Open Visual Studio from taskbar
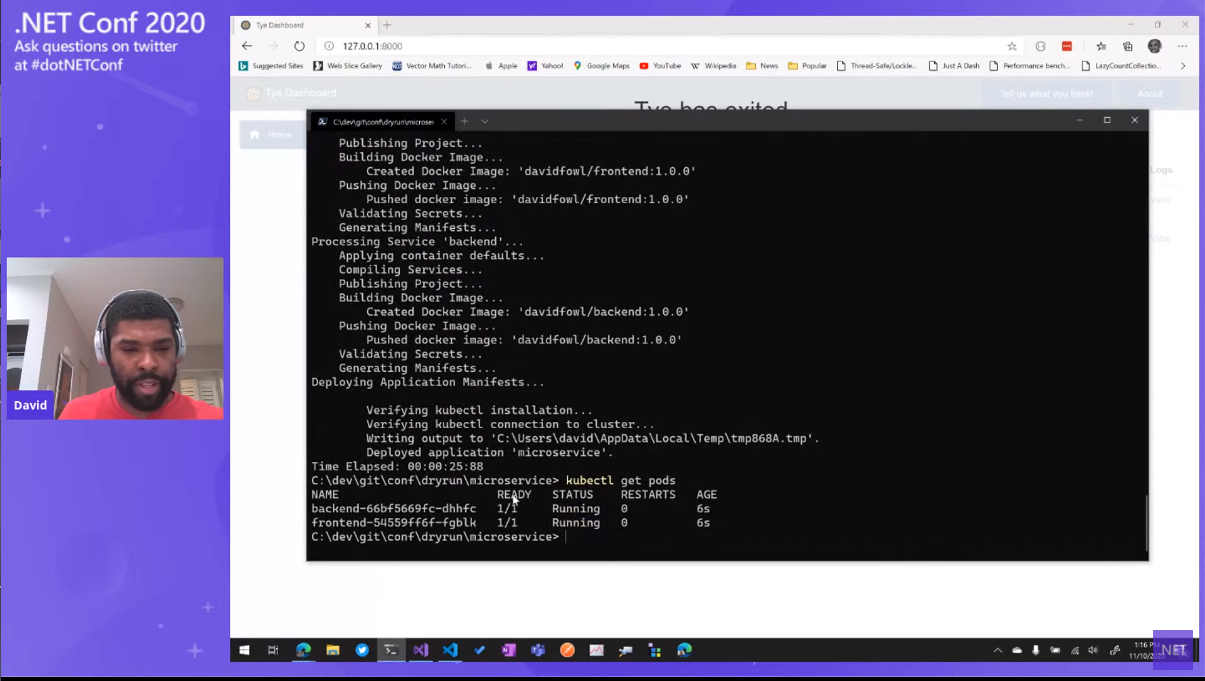The width and height of the screenshot is (1205, 681). point(421,650)
